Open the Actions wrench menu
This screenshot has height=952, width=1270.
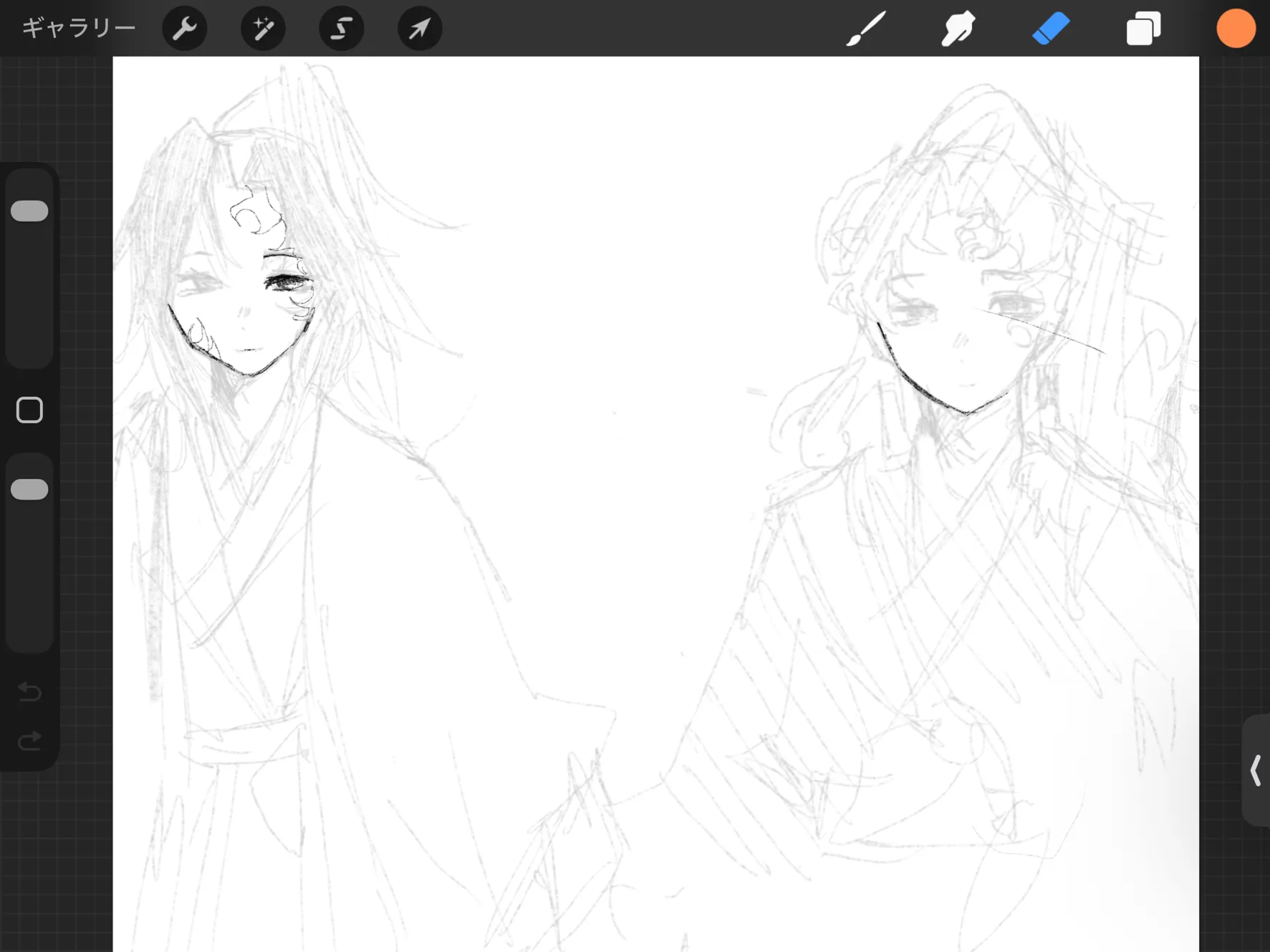point(185,28)
